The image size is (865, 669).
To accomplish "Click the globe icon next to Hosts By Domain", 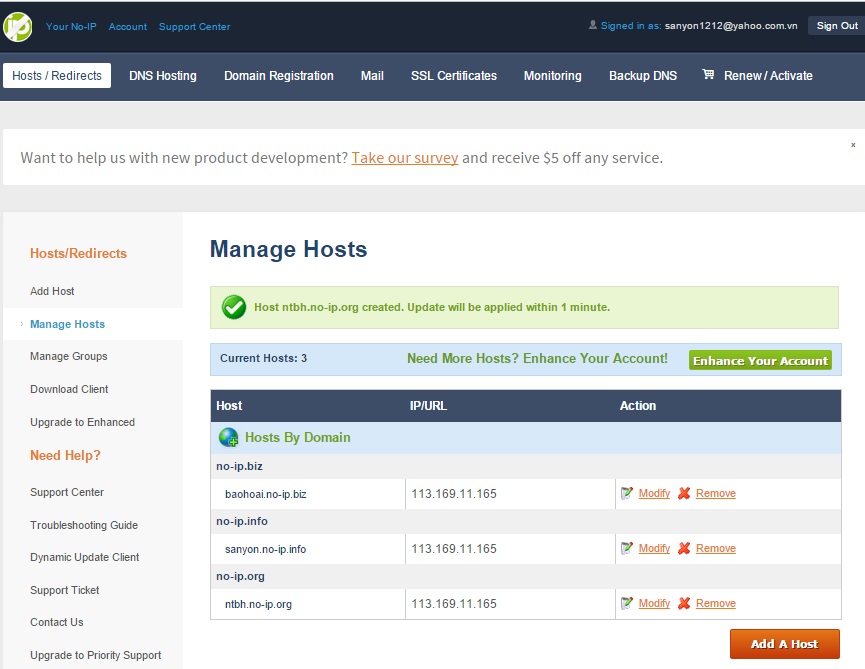I will tap(228, 437).
